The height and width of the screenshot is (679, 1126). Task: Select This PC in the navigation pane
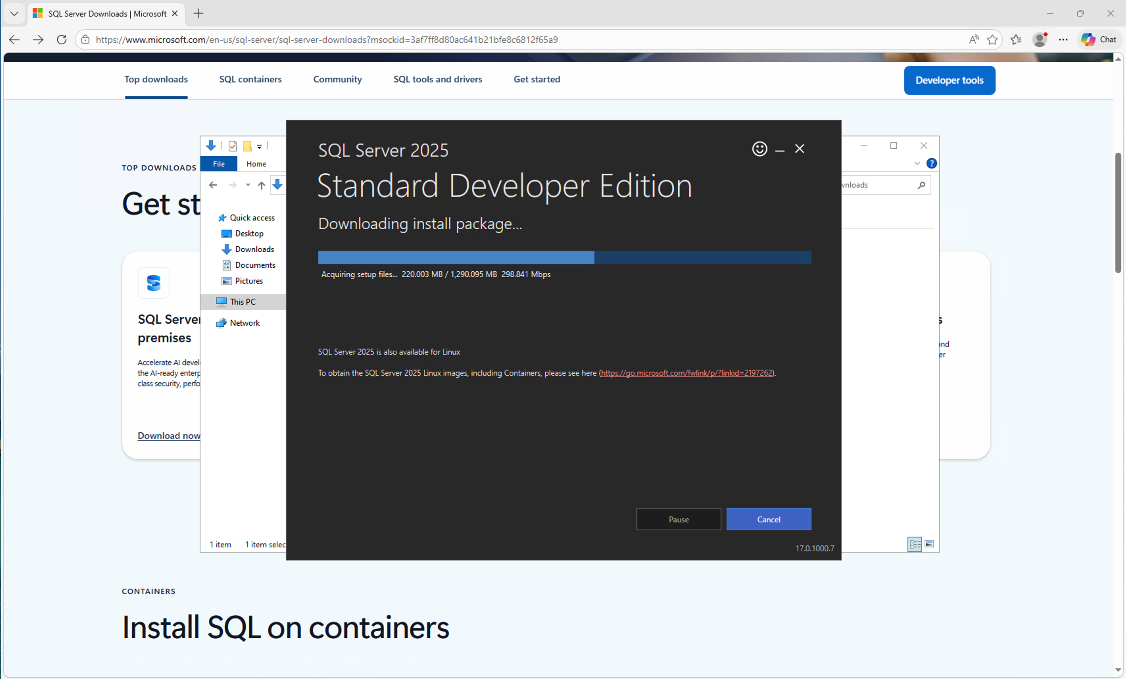click(243, 302)
